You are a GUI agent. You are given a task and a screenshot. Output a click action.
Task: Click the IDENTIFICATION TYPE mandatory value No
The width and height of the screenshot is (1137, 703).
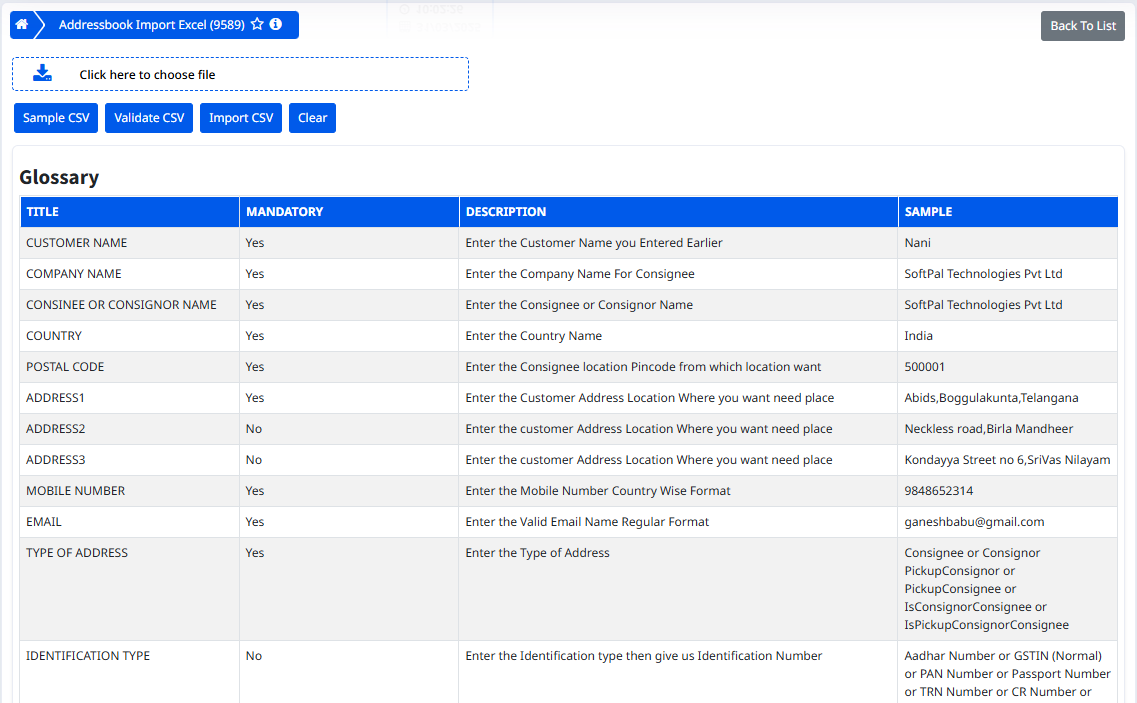pyautogui.click(x=254, y=656)
